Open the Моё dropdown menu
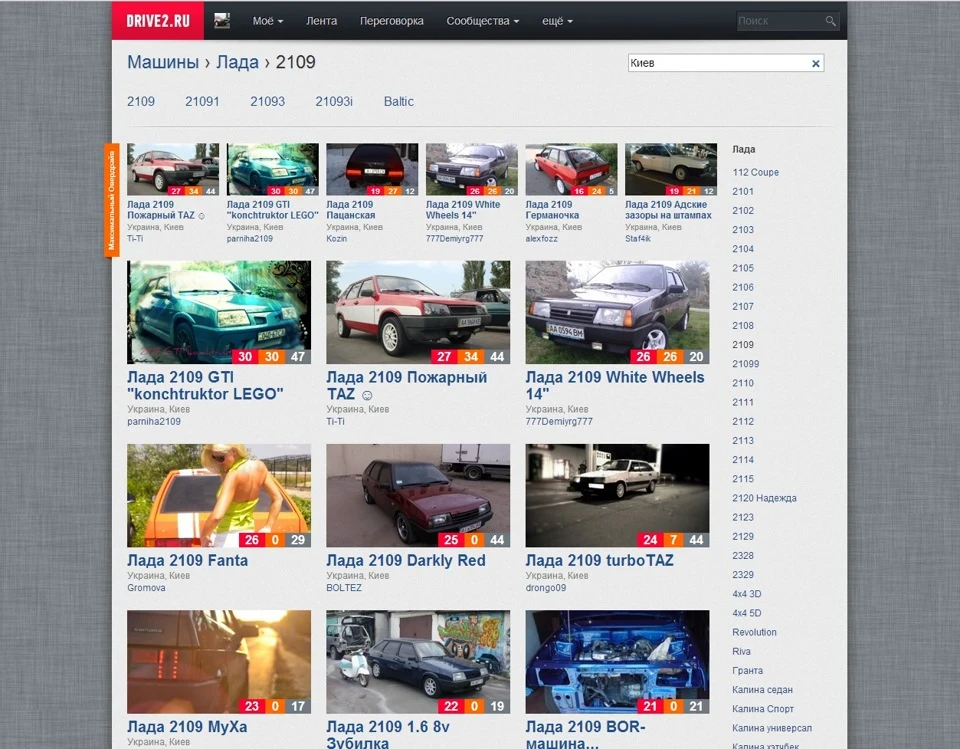This screenshot has height=749, width=960. click(x=268, y=21)
